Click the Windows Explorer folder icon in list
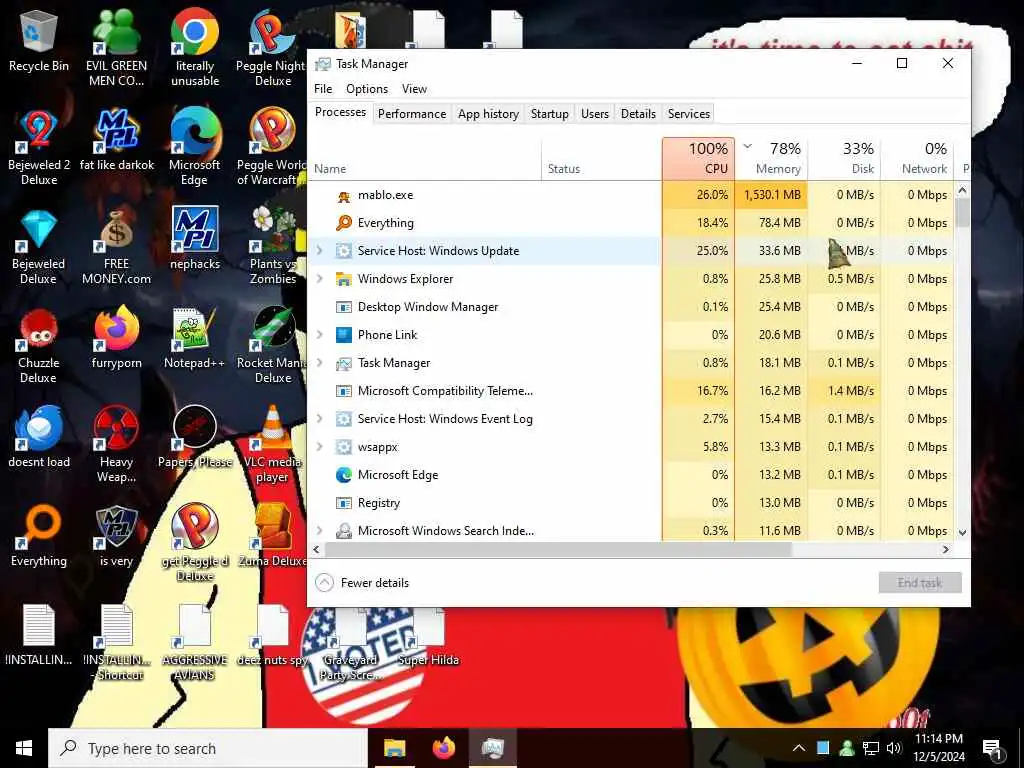 pos(344,280)
